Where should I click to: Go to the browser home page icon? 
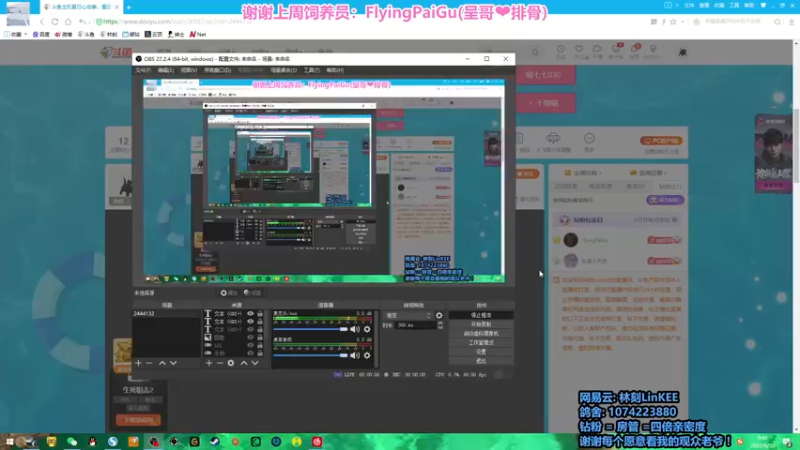[68, 22]
